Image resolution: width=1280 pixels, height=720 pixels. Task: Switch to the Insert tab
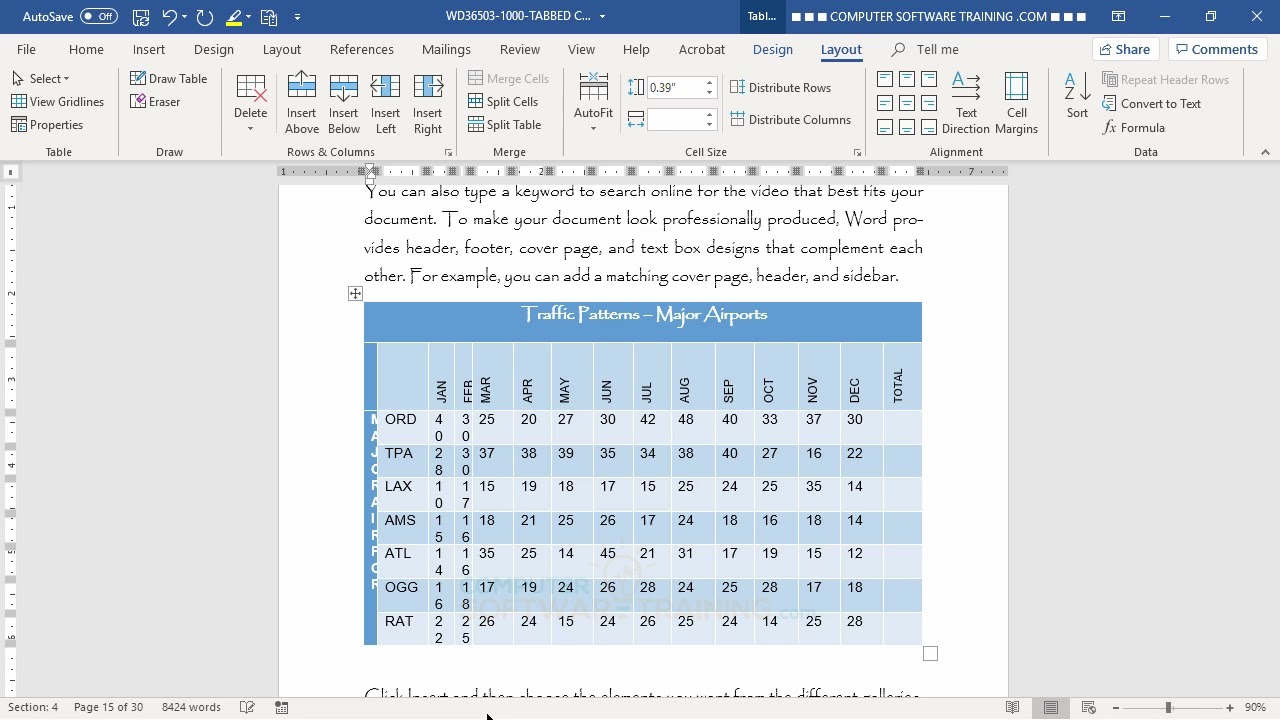pos(149,49)
